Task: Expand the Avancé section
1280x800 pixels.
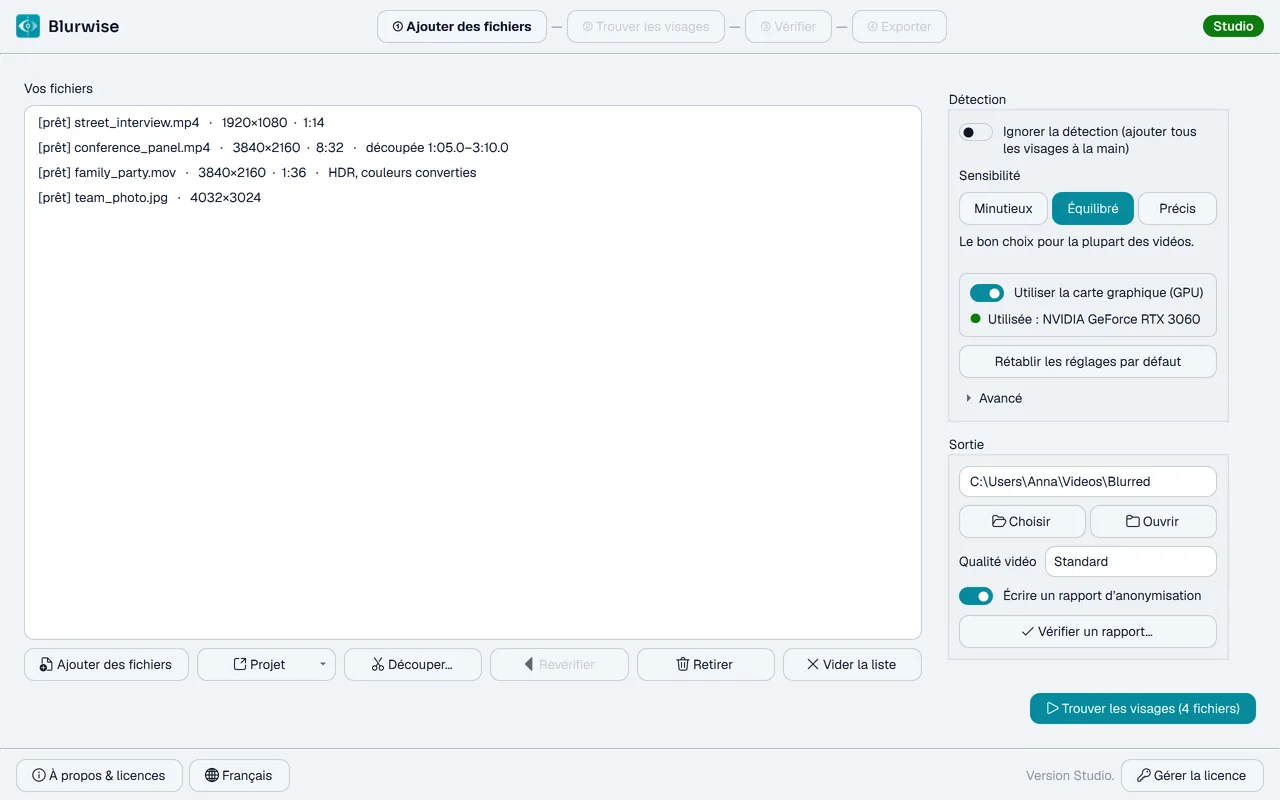Action: (x=994, y=398)
